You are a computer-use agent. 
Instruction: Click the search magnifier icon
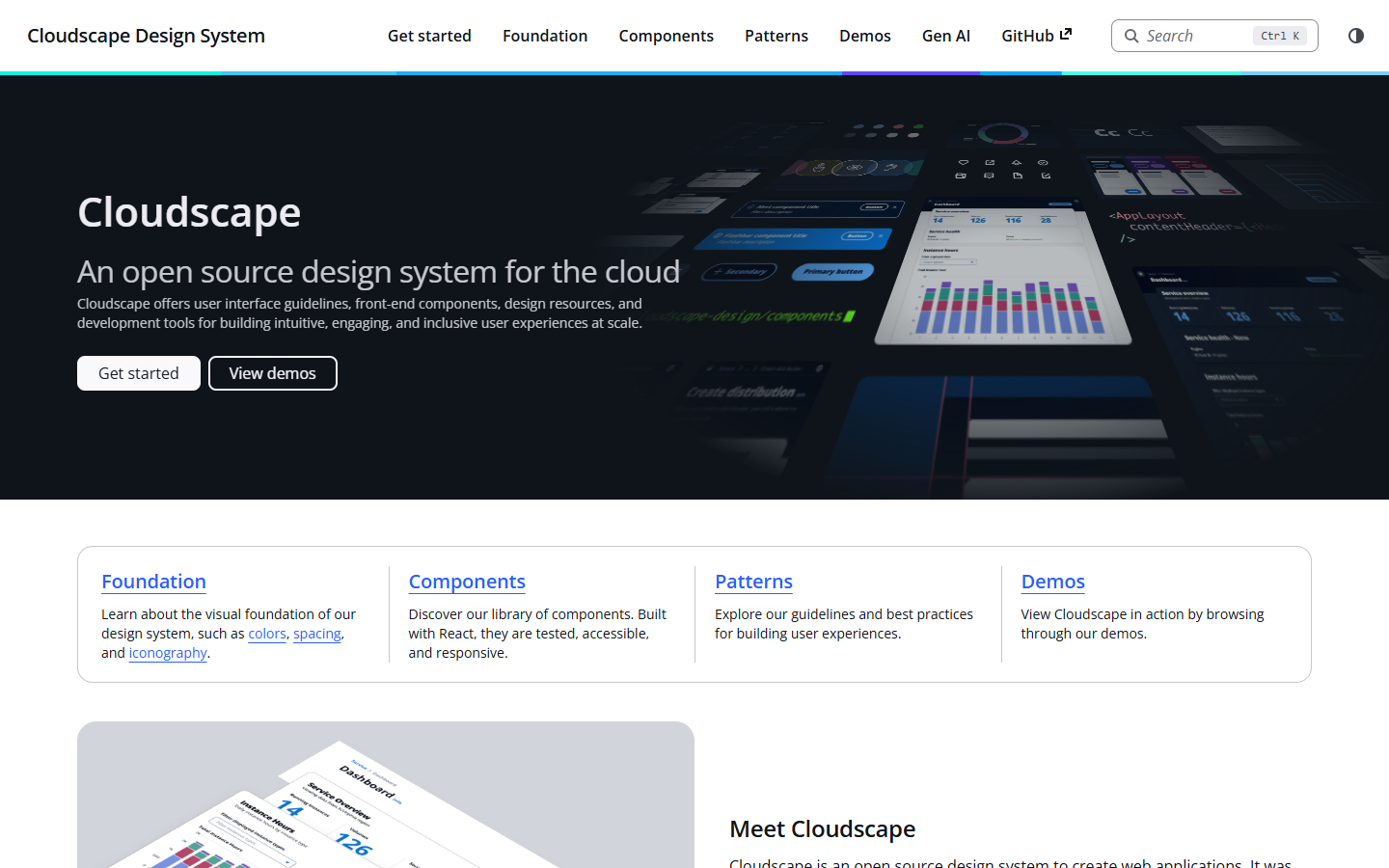pyautogui.click(x=1131, y=36)
